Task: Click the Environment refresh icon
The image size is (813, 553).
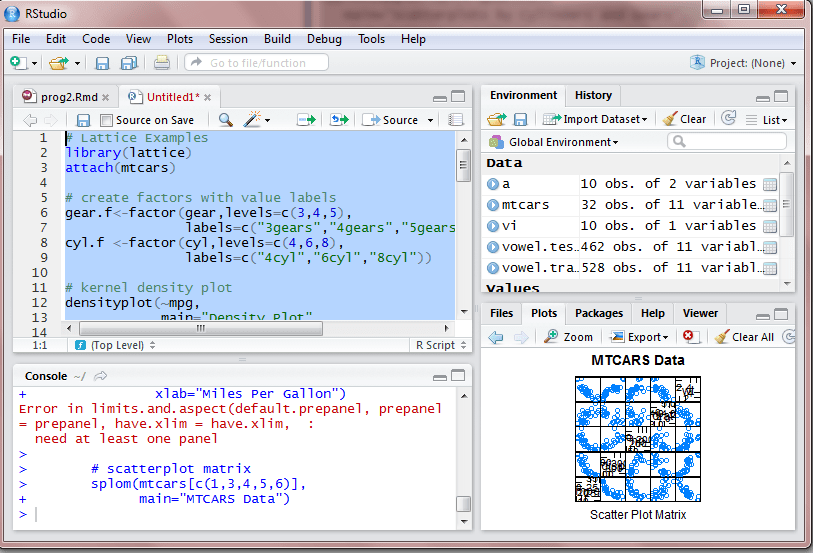Action: click(x=728, y=118)
